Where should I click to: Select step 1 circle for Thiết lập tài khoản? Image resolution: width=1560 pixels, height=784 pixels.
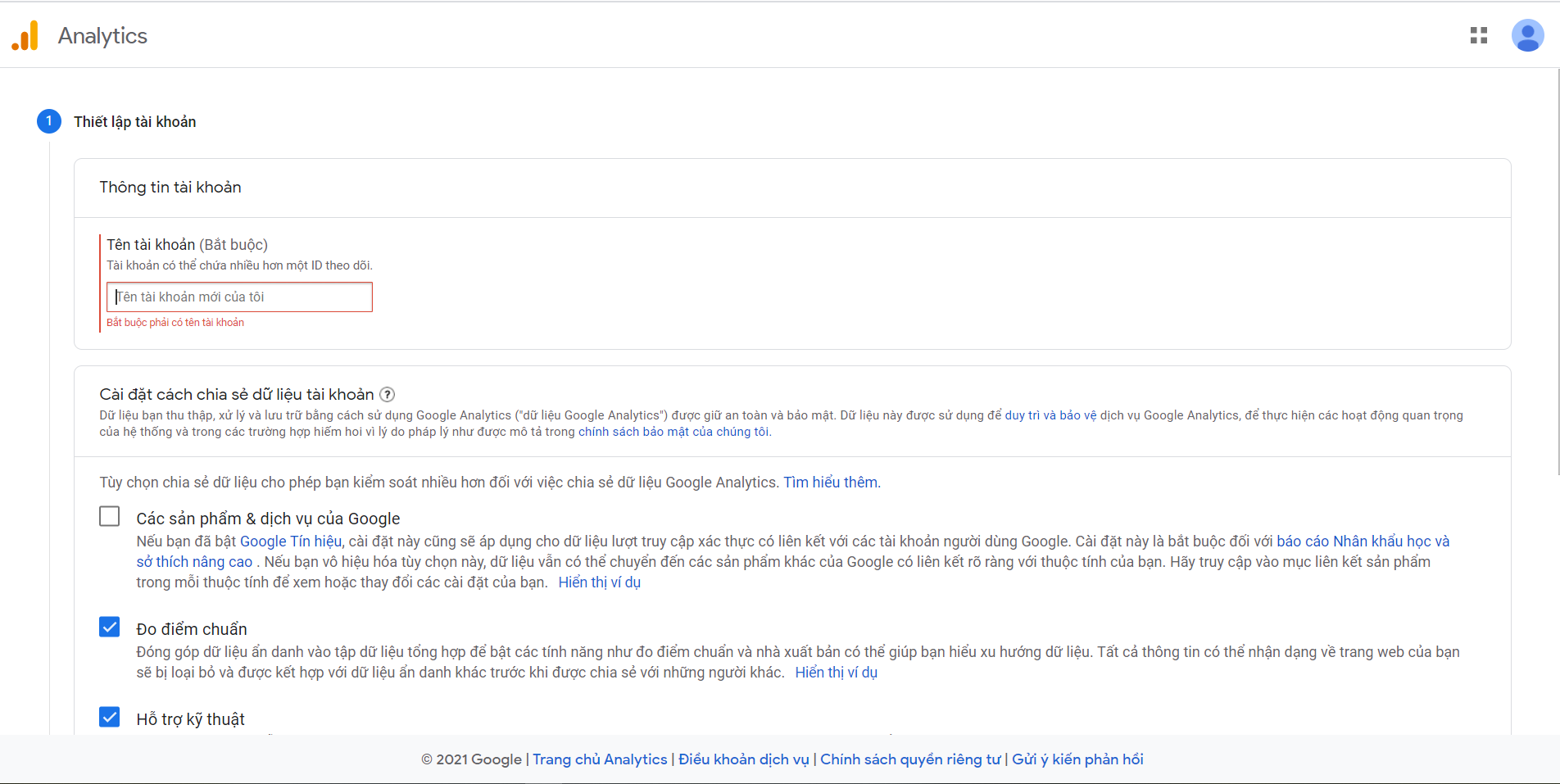49,121
